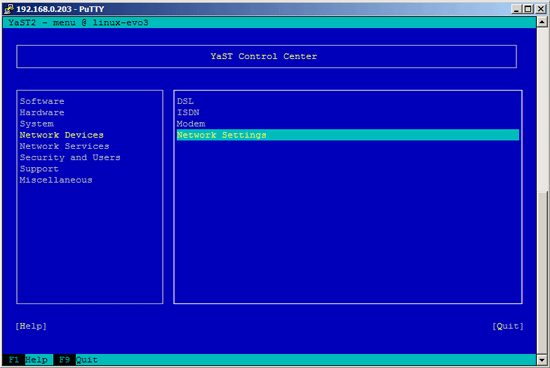This screenshot has width=550, height=368.
Task: Click the scrollbar down arrow
Action: (542, 360)
